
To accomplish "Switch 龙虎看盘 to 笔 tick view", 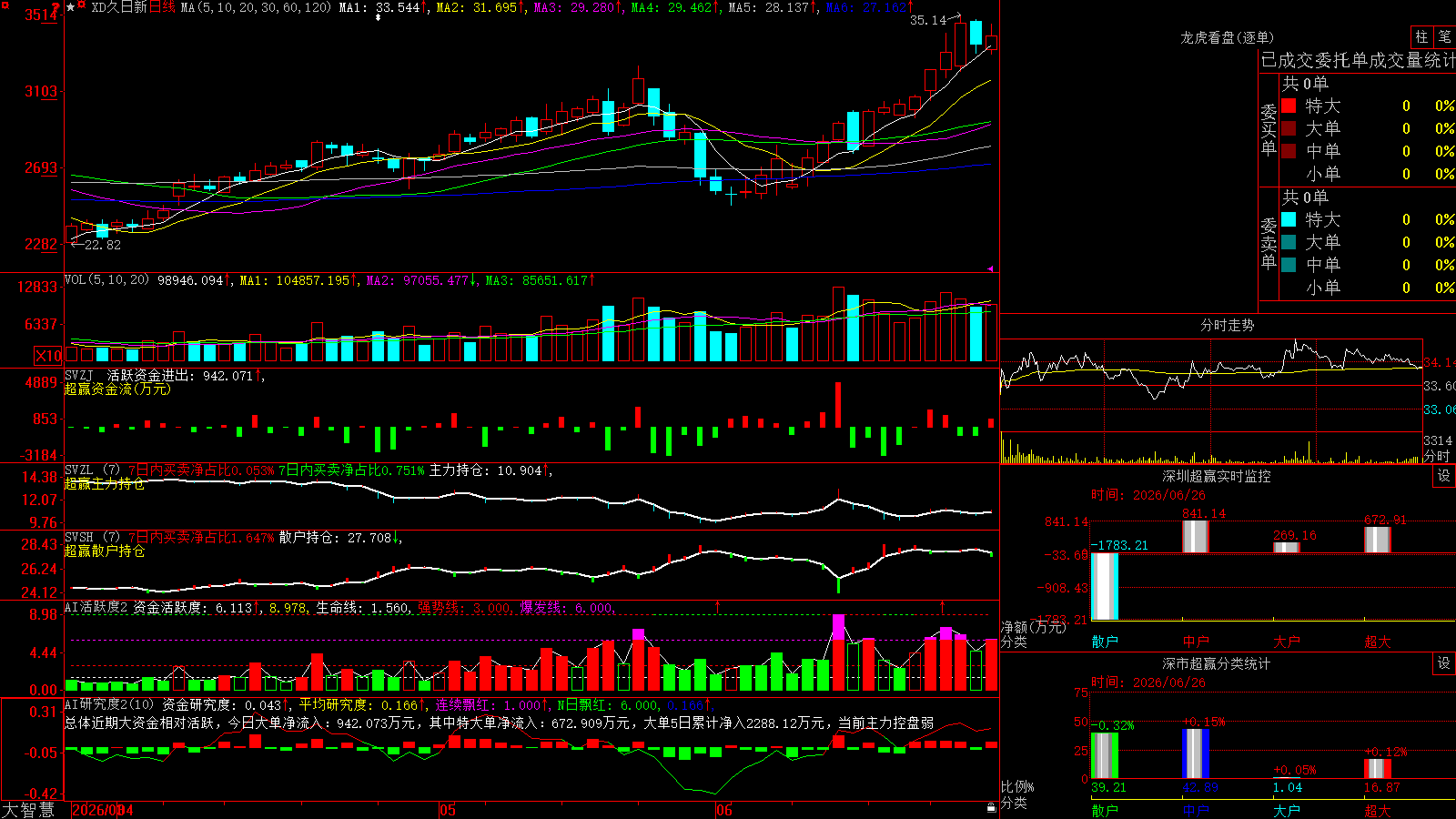I will [1444, 37].
